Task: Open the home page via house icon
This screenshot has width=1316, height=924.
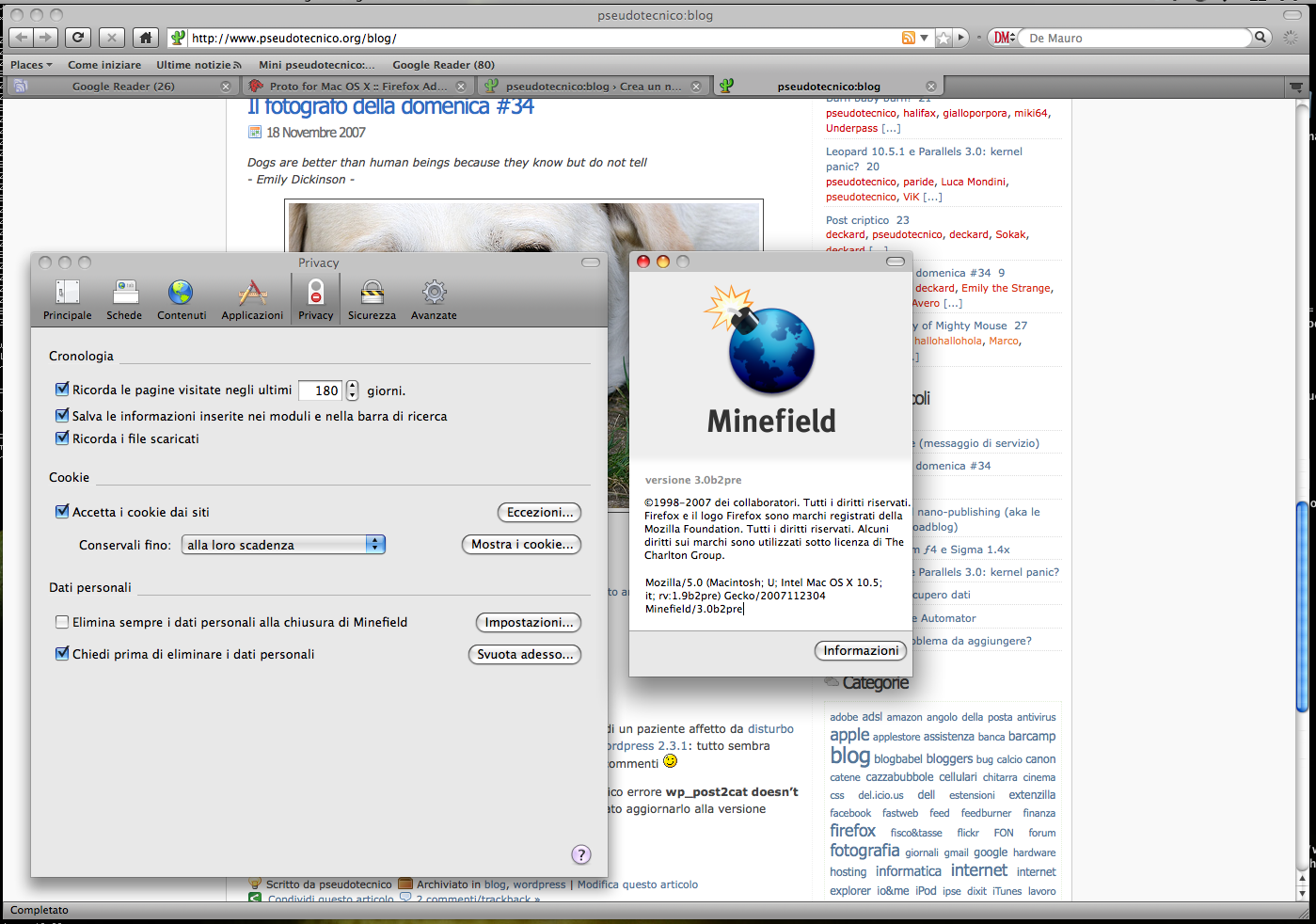Action: point(145,38)
